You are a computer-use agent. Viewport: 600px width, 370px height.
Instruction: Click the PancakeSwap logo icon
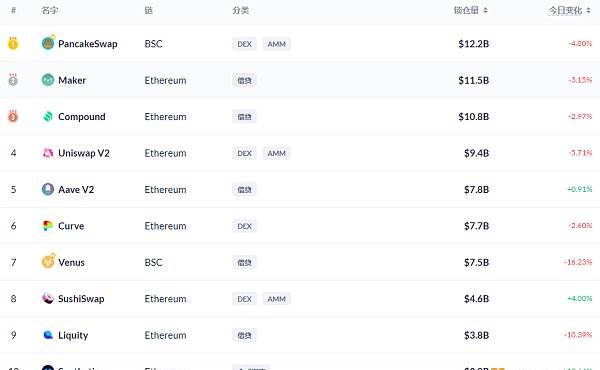pyautogui.click(x=48, y=42)
